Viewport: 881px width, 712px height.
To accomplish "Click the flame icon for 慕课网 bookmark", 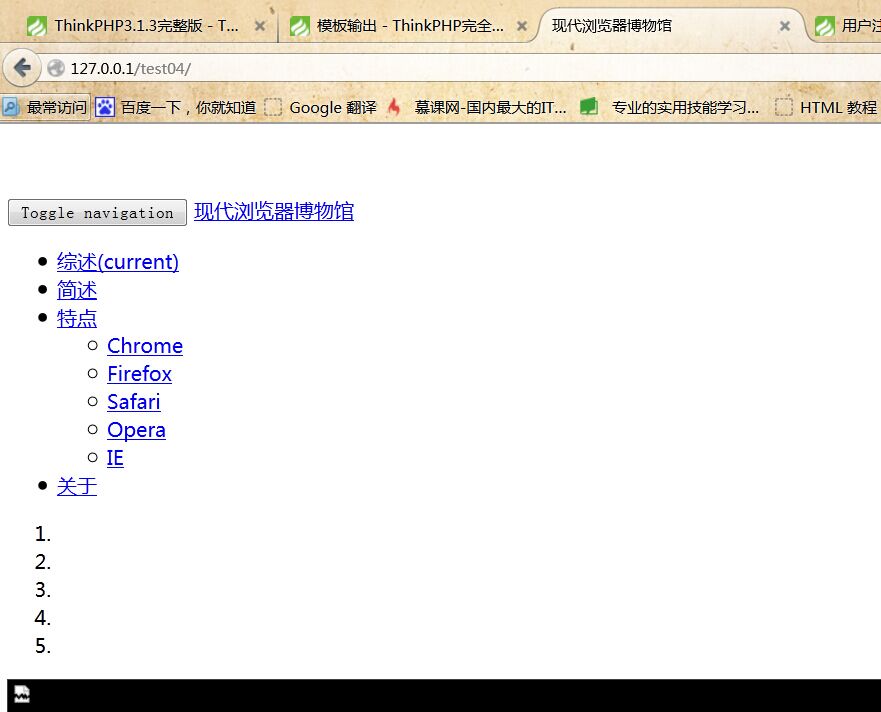I will pos(394,107).
